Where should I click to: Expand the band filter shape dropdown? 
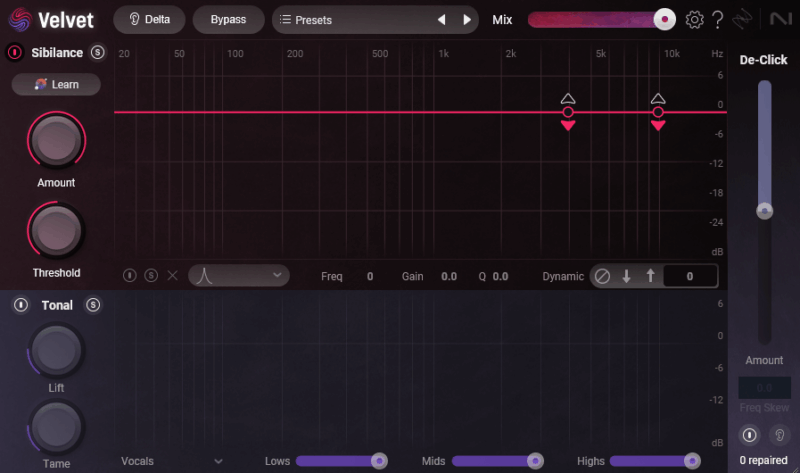238,275
